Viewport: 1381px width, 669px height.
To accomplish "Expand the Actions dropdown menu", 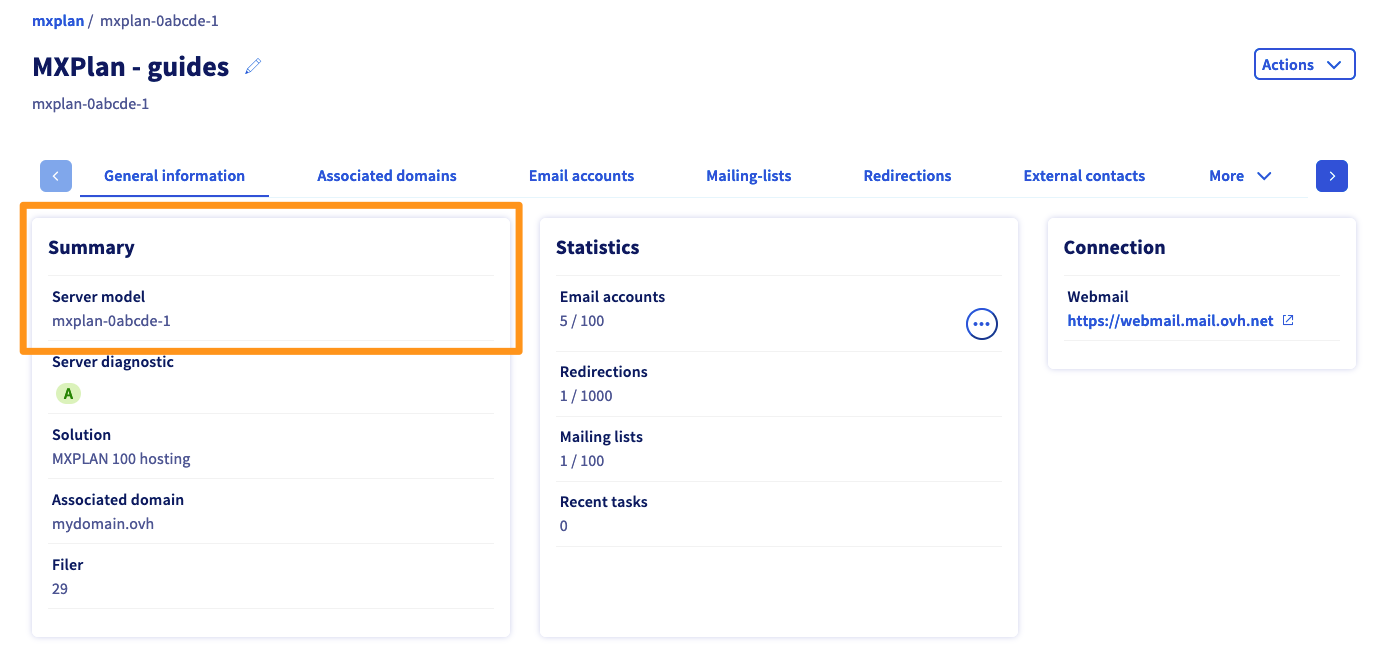I will pos(1304,64).
